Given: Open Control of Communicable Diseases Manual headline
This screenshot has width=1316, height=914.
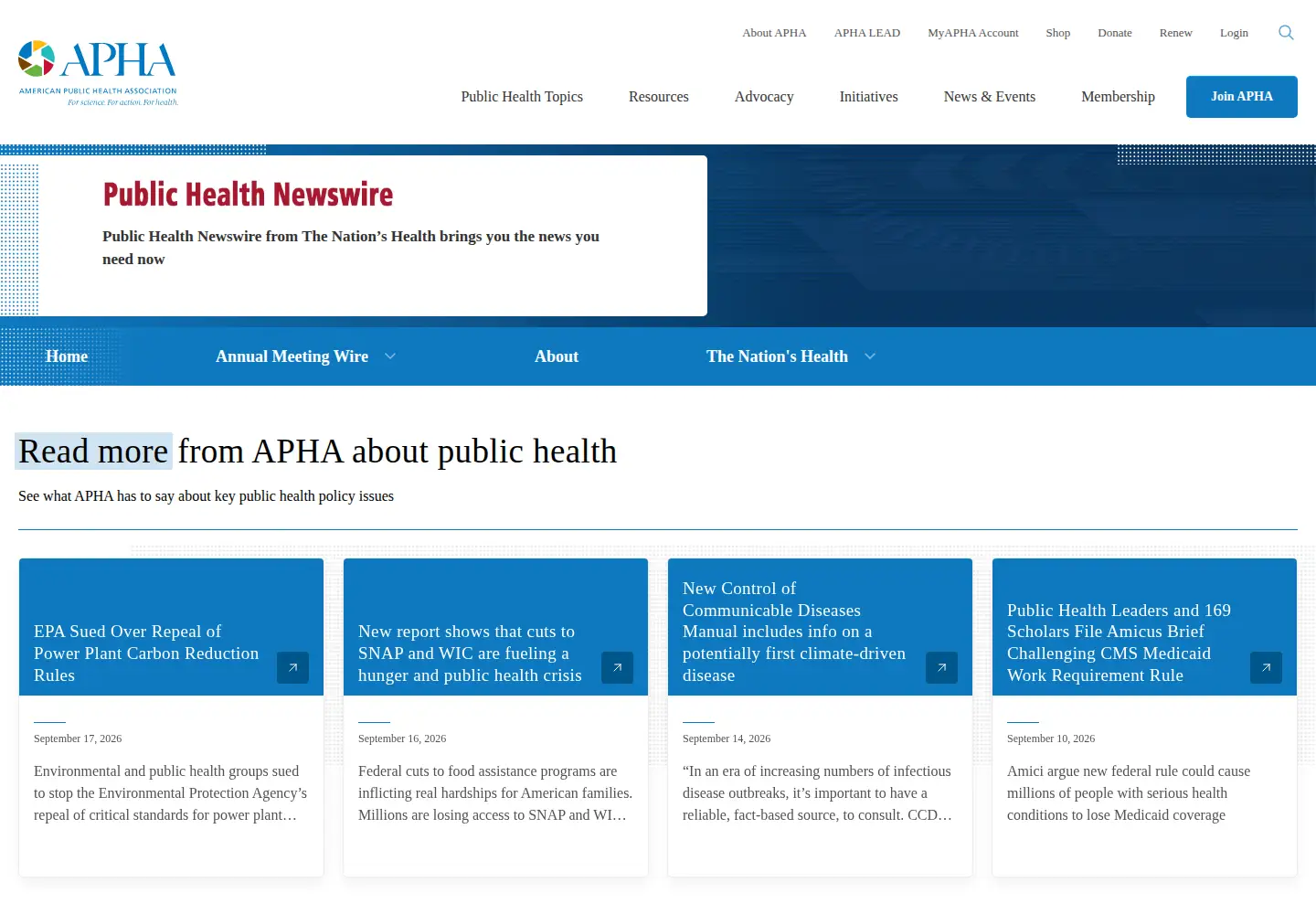Looking at the screenshot, I should pos(794,632).
